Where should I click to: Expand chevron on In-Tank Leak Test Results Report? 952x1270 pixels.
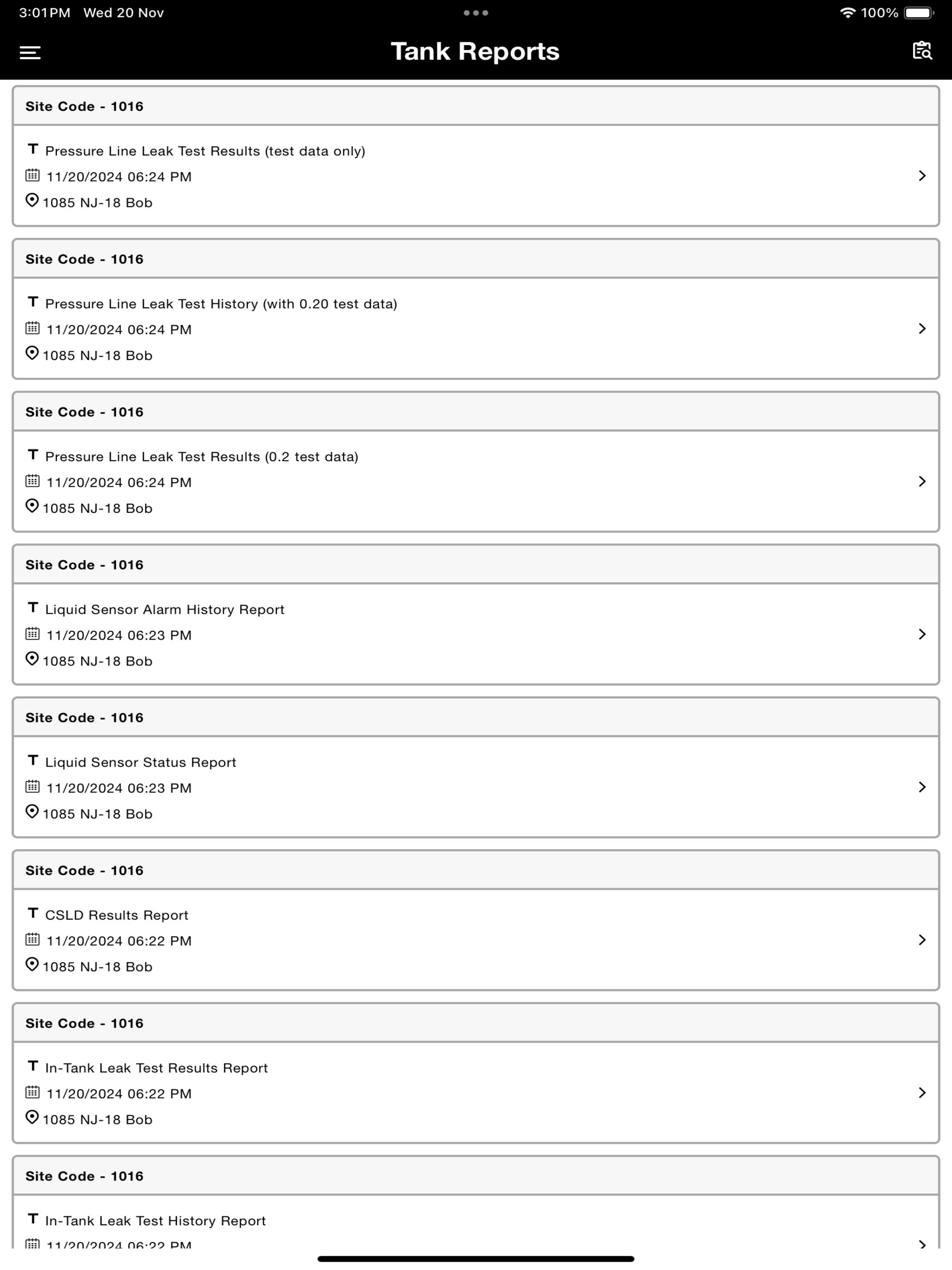[922, 1093]
